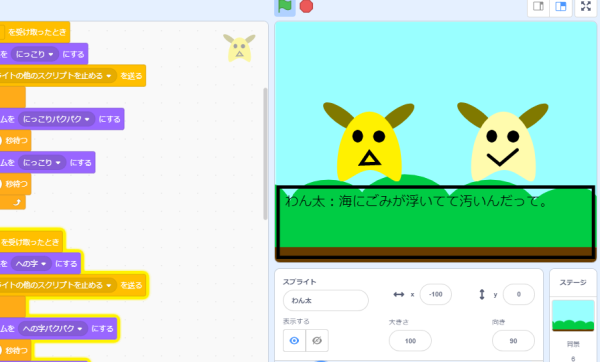600x362 pixels.
Task: Switch to small stage layout icon
Action: (538, 7)
